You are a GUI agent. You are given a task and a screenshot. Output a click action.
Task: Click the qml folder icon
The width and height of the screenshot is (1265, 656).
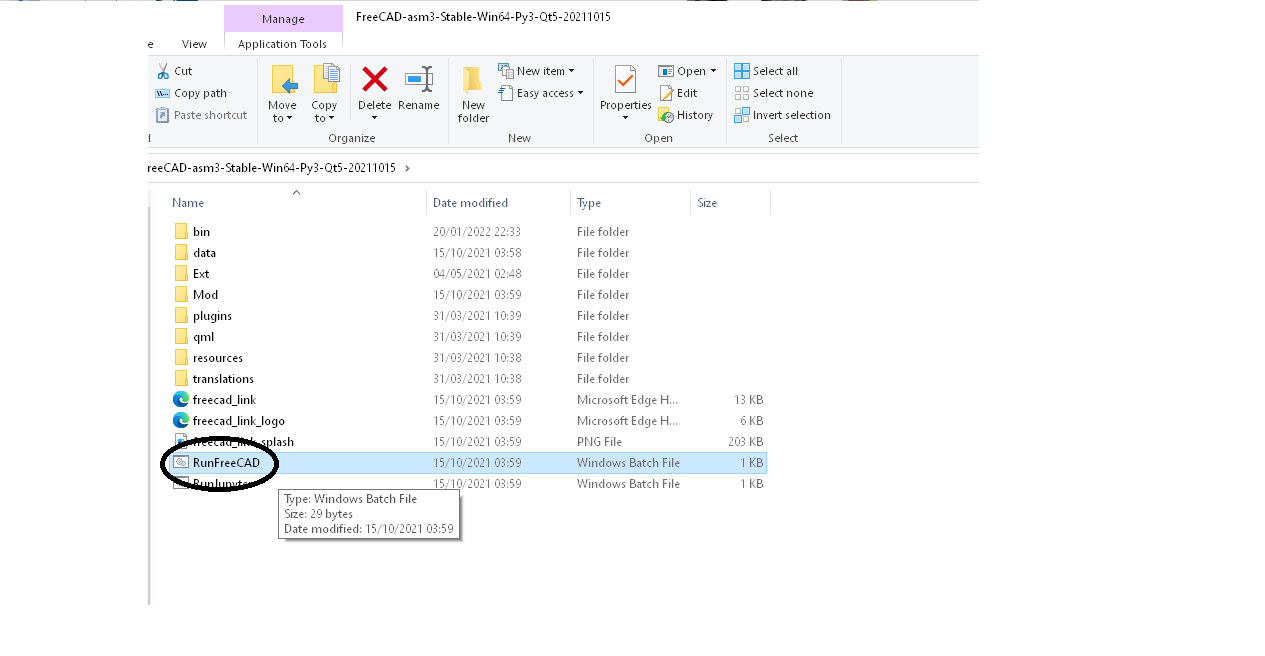coord(181,336)
